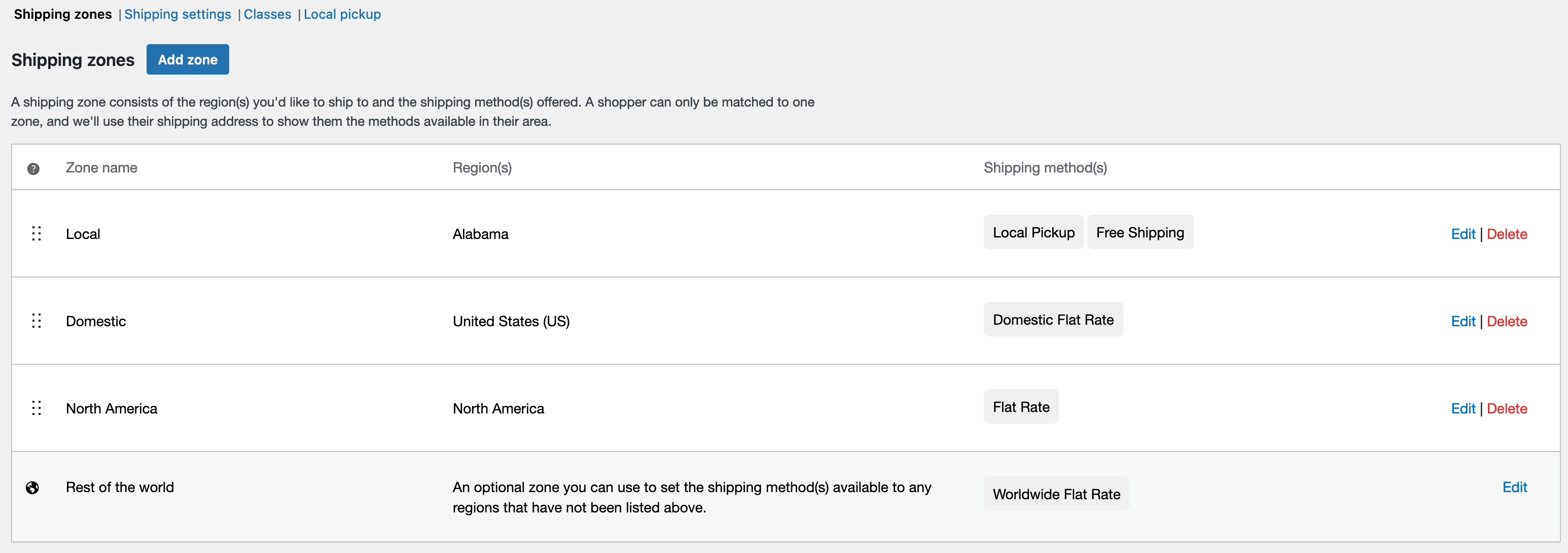Edit the North America zone
This screenshot has height=553, width=1568.
(x=1464, y=408)
